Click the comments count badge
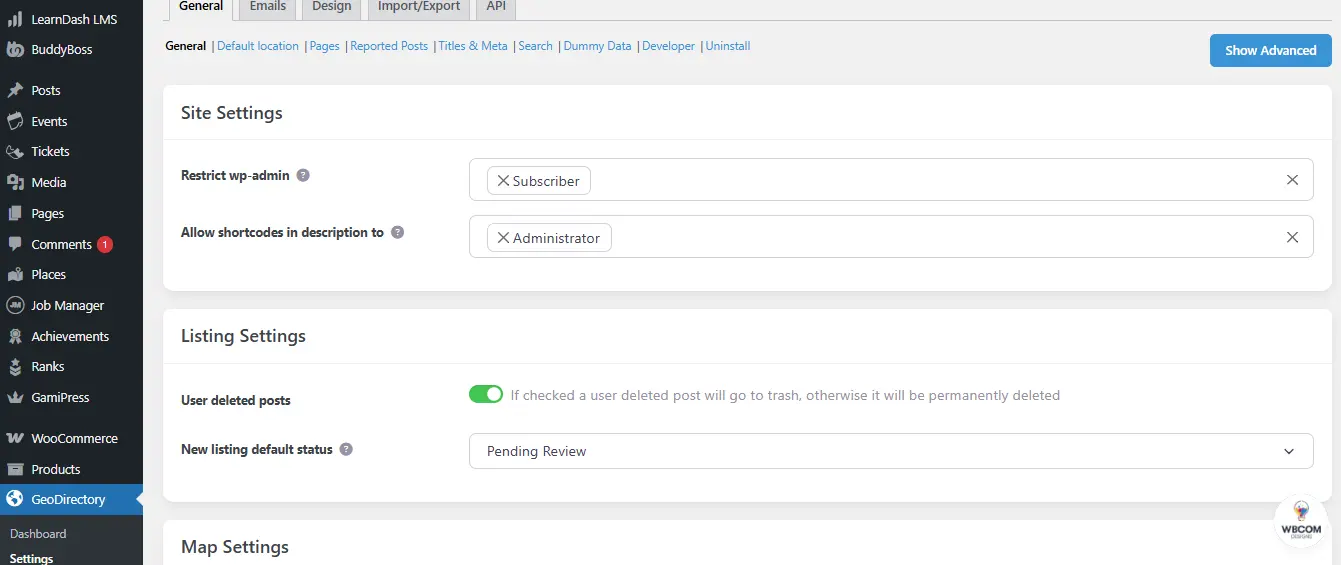 click(105, 244)
